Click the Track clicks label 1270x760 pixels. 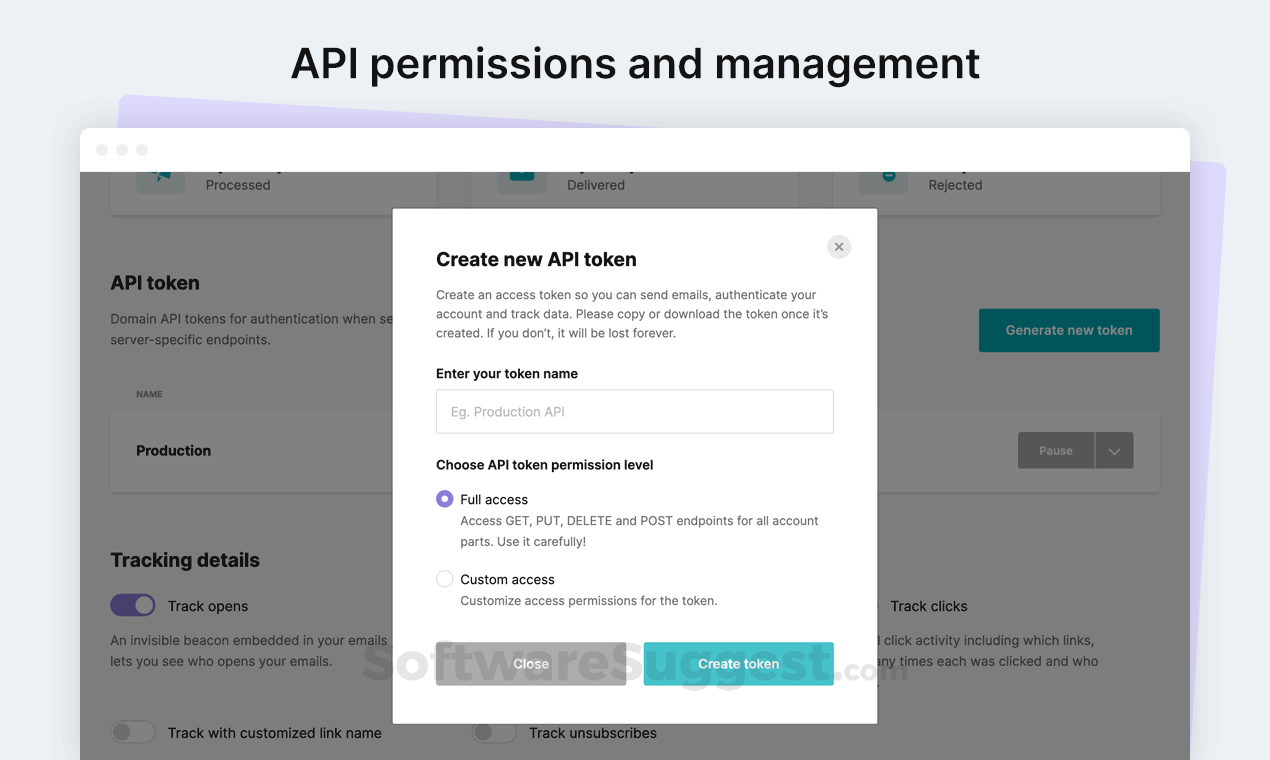click(928, 606)
